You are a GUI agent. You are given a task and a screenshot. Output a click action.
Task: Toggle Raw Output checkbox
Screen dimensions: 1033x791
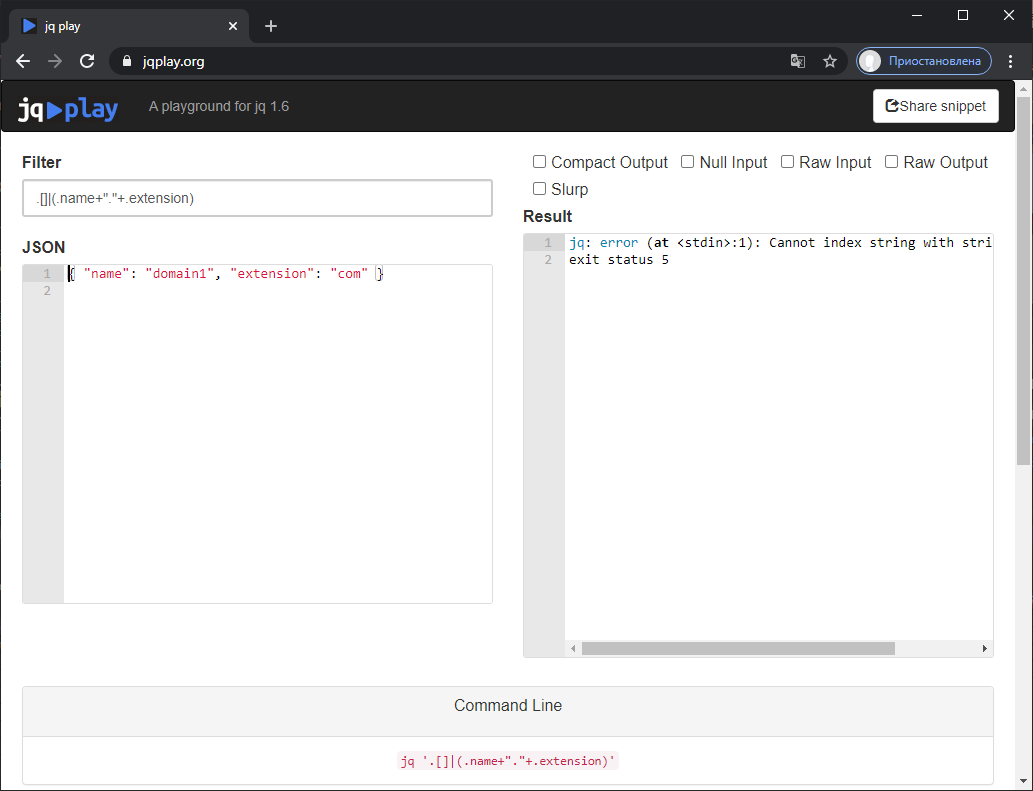click(x=892, y=162)
